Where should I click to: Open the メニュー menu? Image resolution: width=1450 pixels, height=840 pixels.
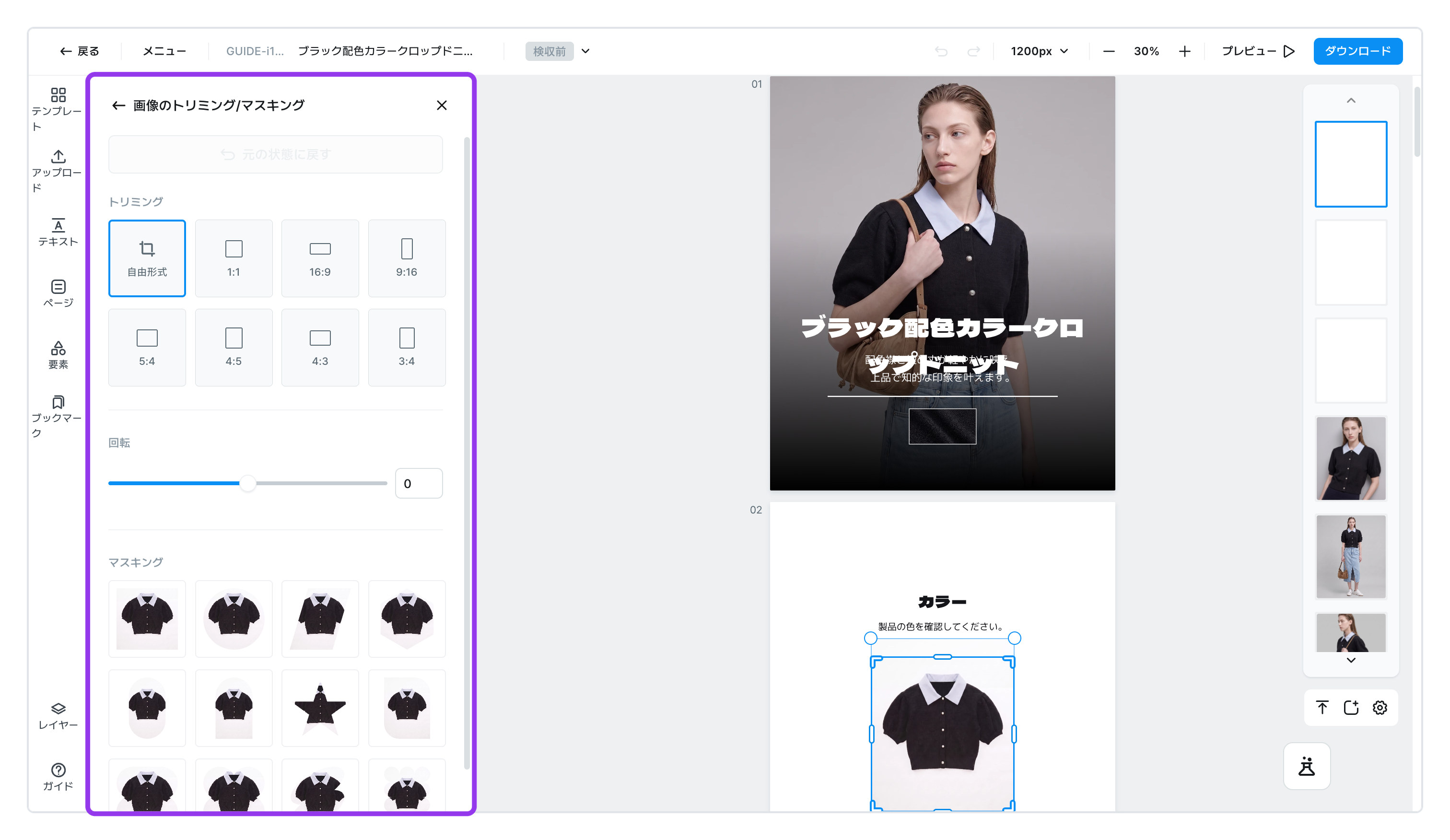click(164, 51)
